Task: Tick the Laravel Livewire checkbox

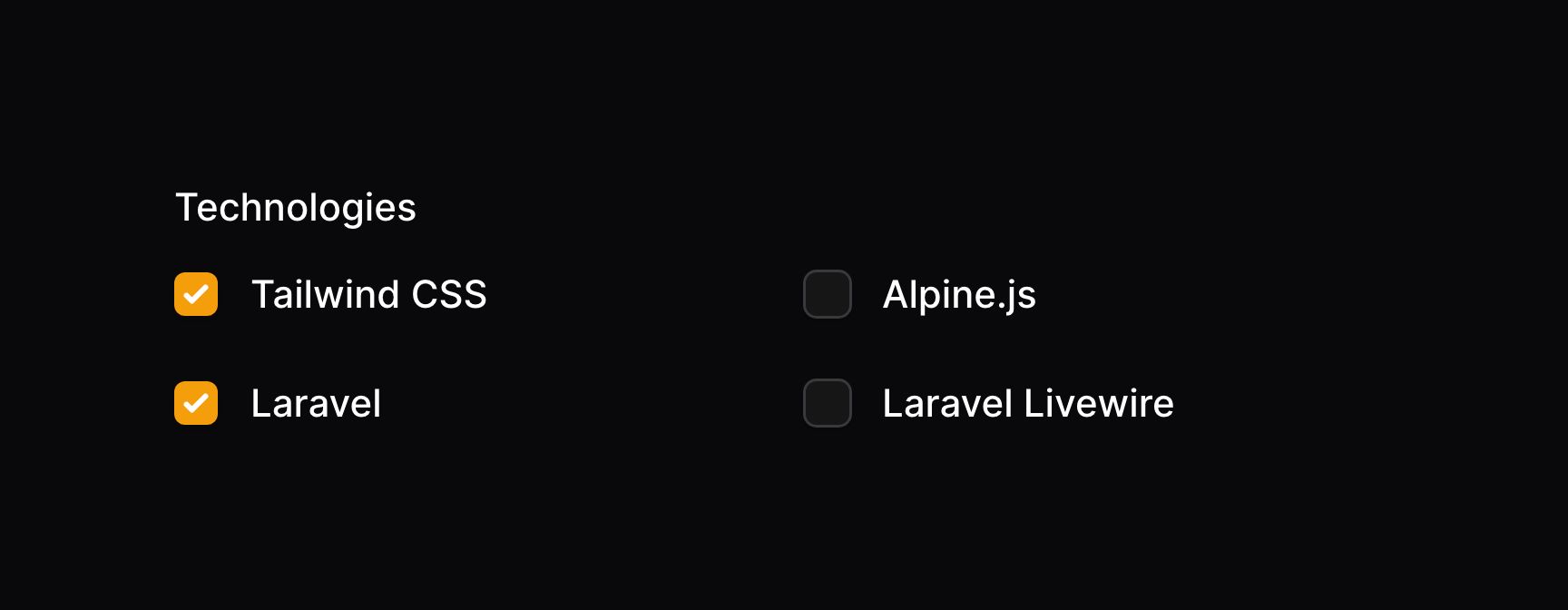Action: point(828,403)
